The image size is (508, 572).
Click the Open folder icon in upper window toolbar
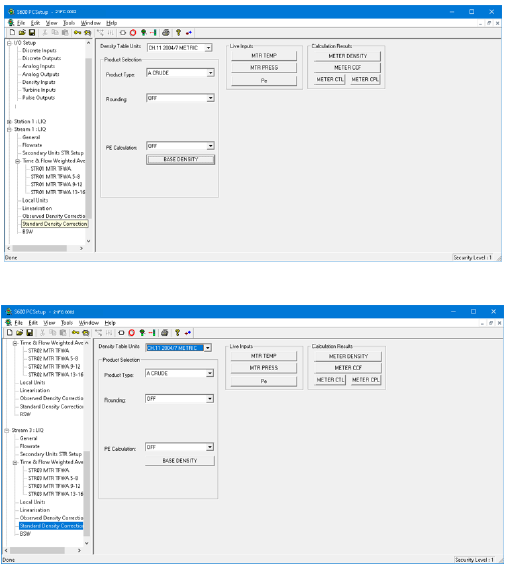tap(22, 32)
